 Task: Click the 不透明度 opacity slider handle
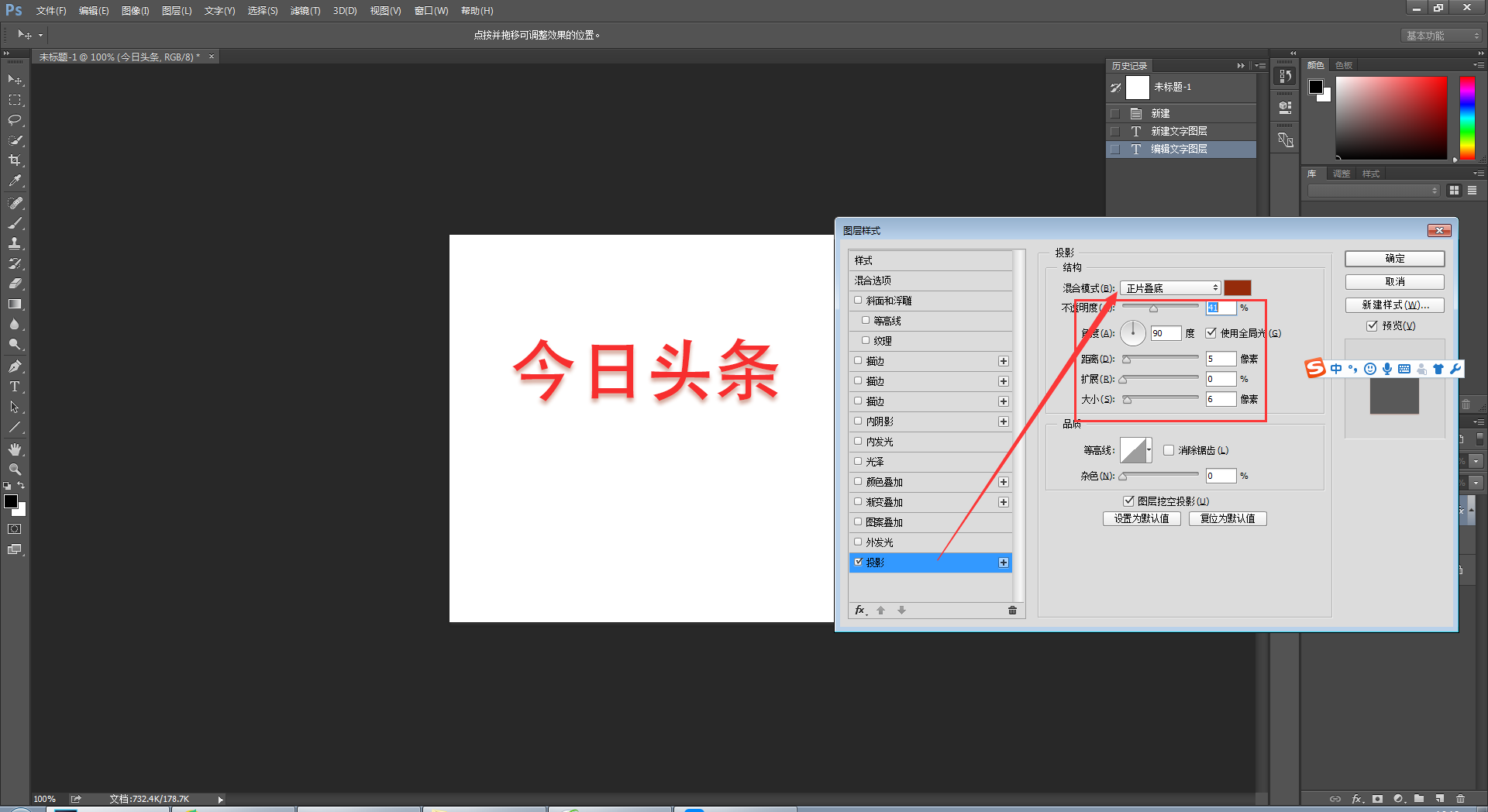1153,308
